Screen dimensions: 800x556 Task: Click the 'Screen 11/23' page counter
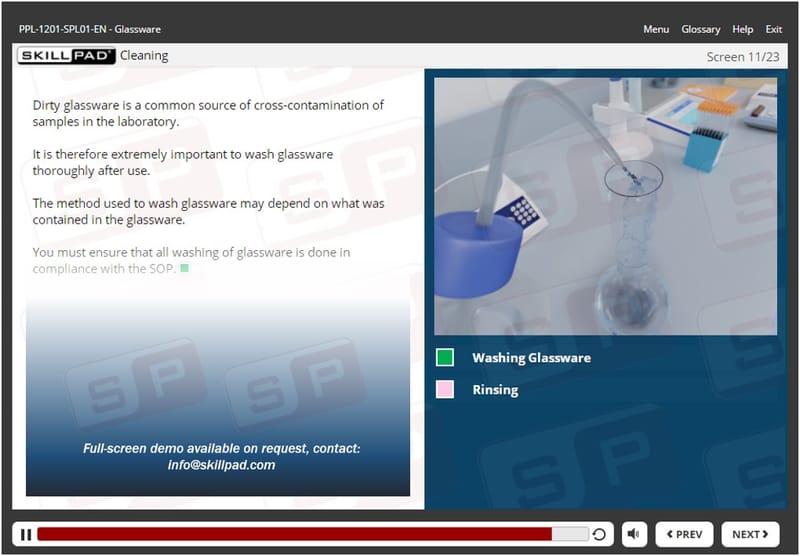point(744,56)
